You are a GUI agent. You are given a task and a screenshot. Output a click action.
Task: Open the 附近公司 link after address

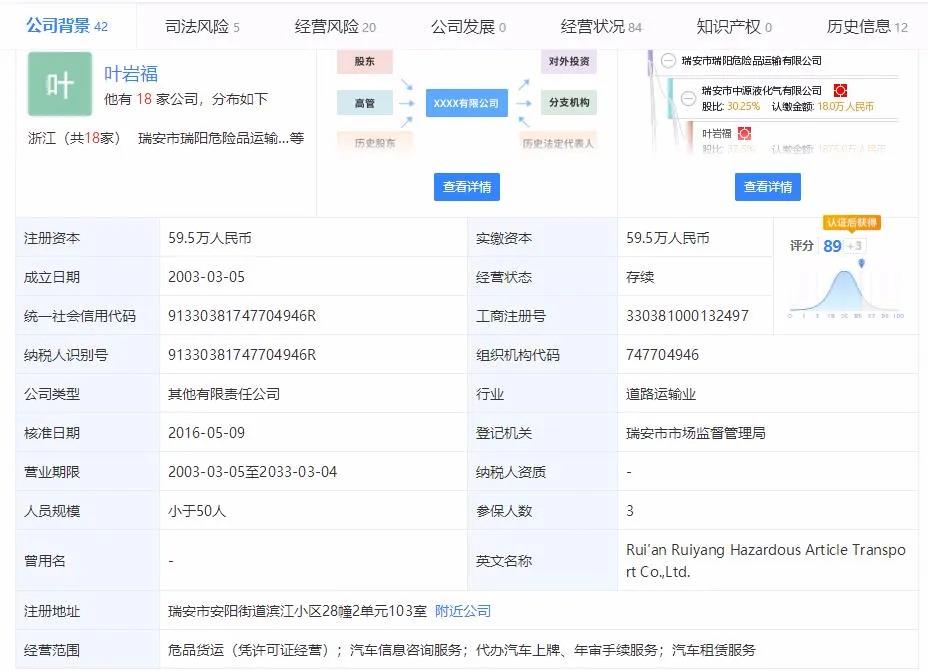[x=463, y=611]
